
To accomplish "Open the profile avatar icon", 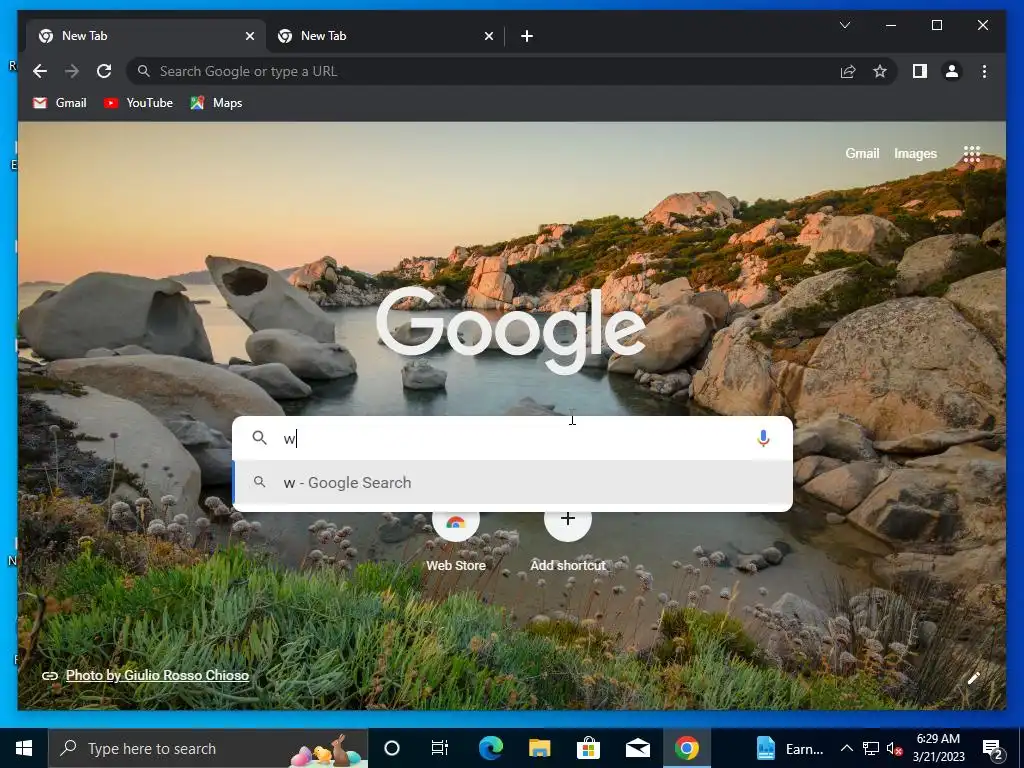I will 952,71.
